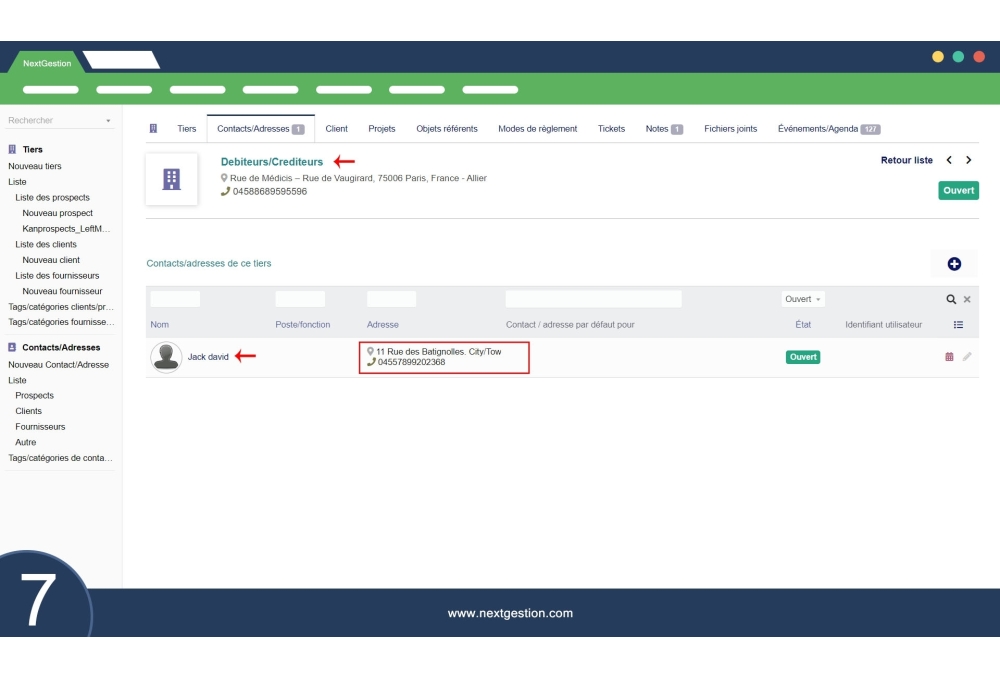
Task: Click the green Ouvert button at top right
Action: point(957,189)
